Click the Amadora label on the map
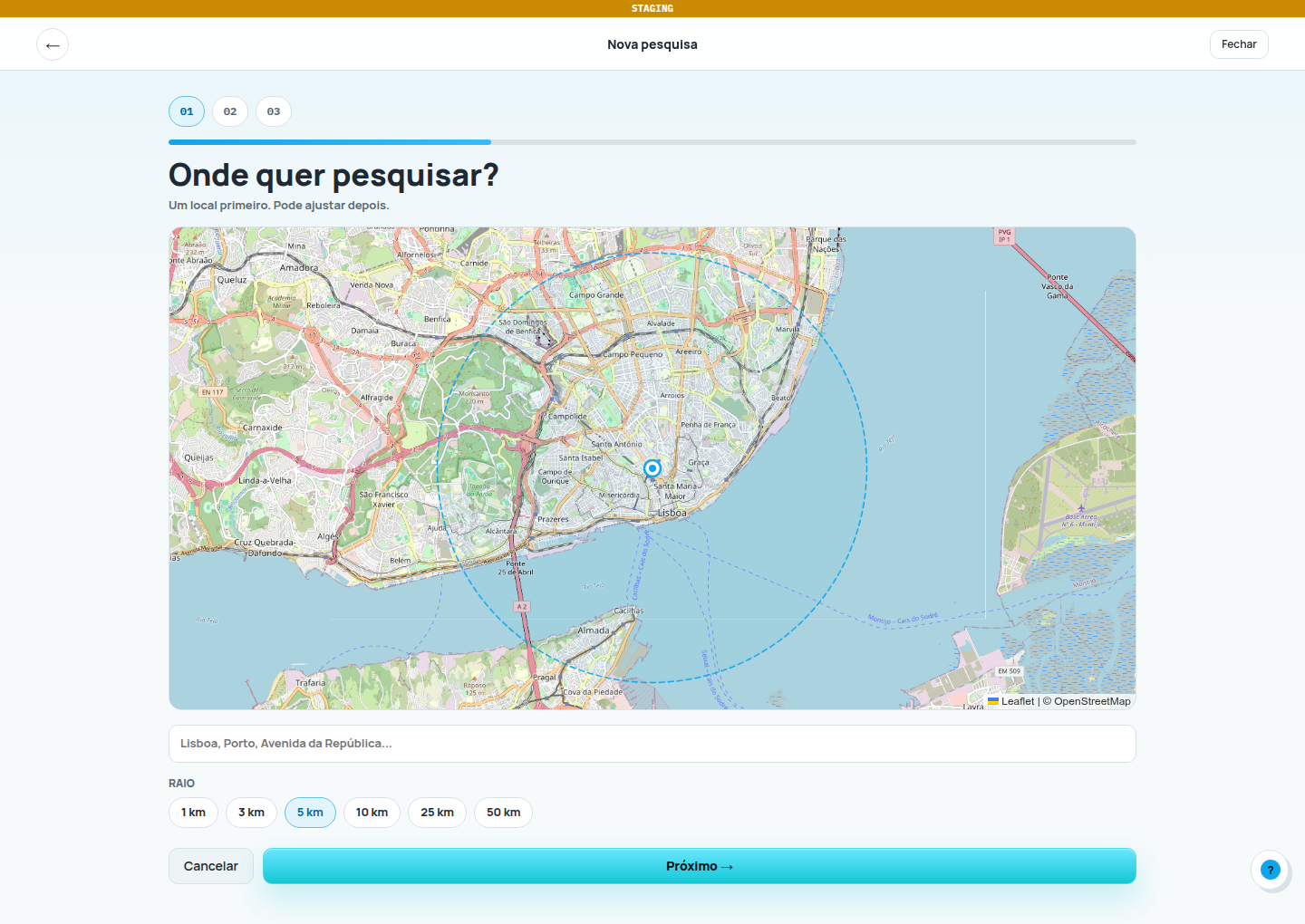 (299, 268)
